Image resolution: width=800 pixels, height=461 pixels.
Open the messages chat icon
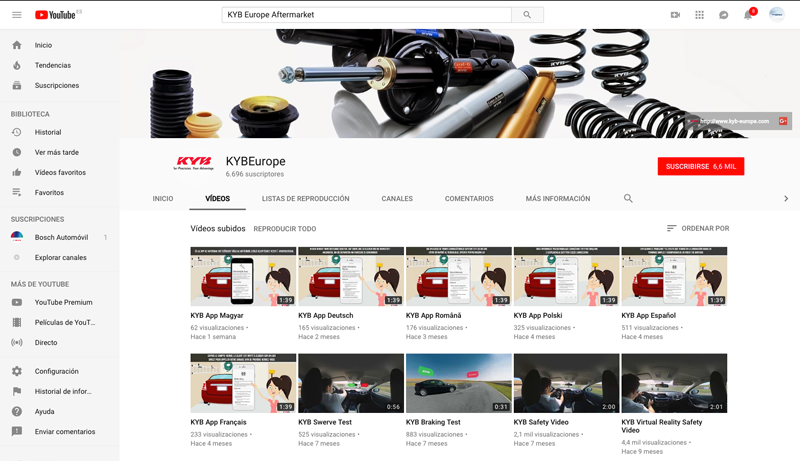click(723, 15)
